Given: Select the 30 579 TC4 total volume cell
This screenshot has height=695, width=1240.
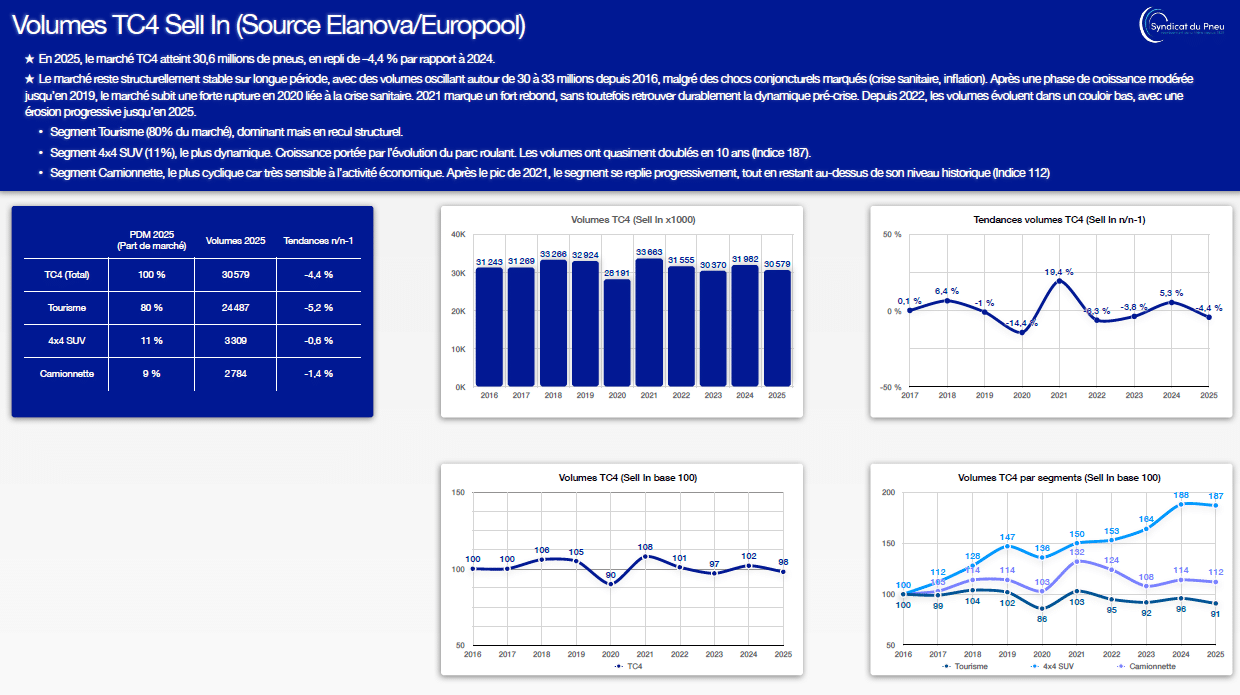Looking at the screenshot, I should [235, 275].
